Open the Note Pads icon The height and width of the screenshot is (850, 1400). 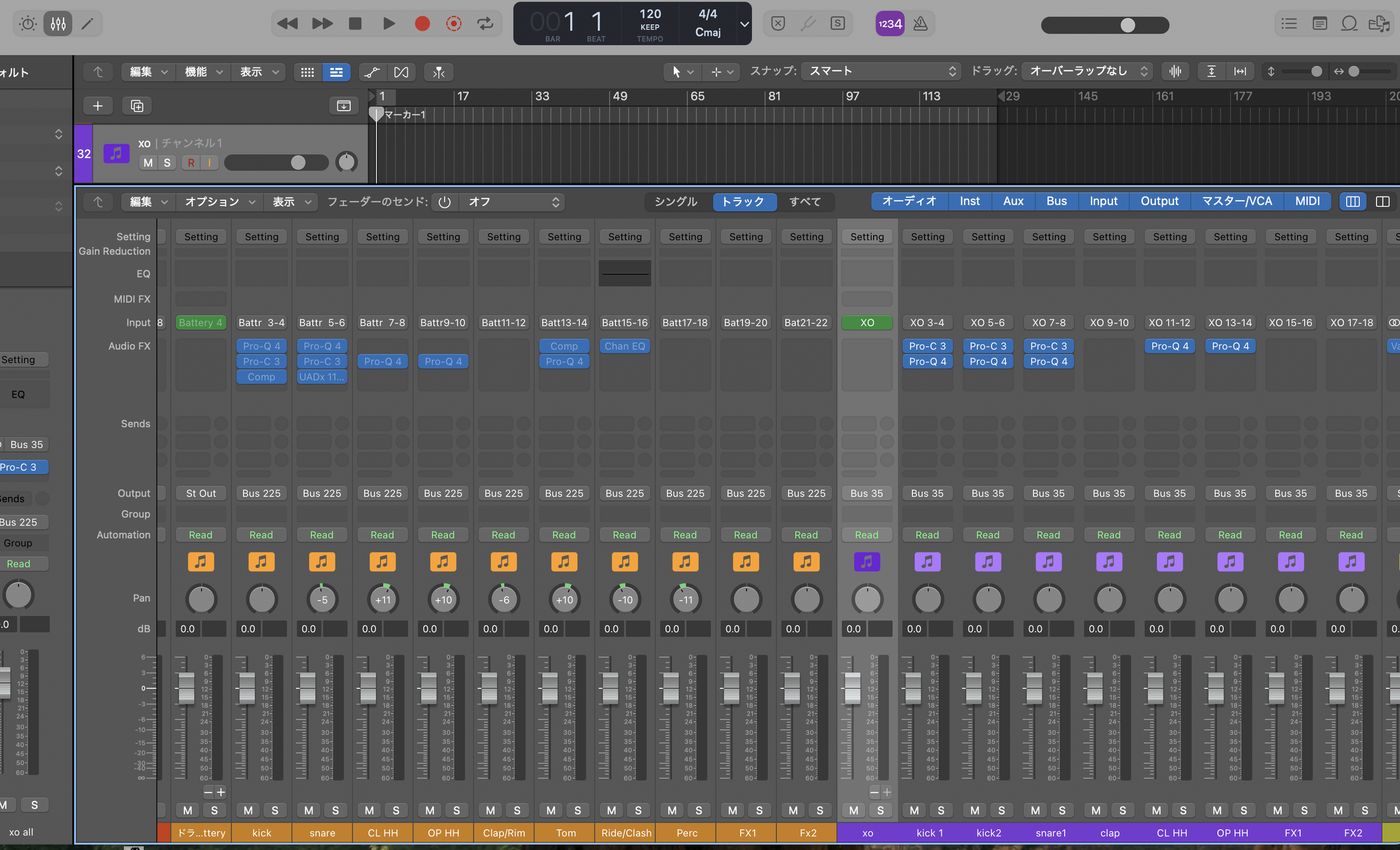coord(1320,24)
